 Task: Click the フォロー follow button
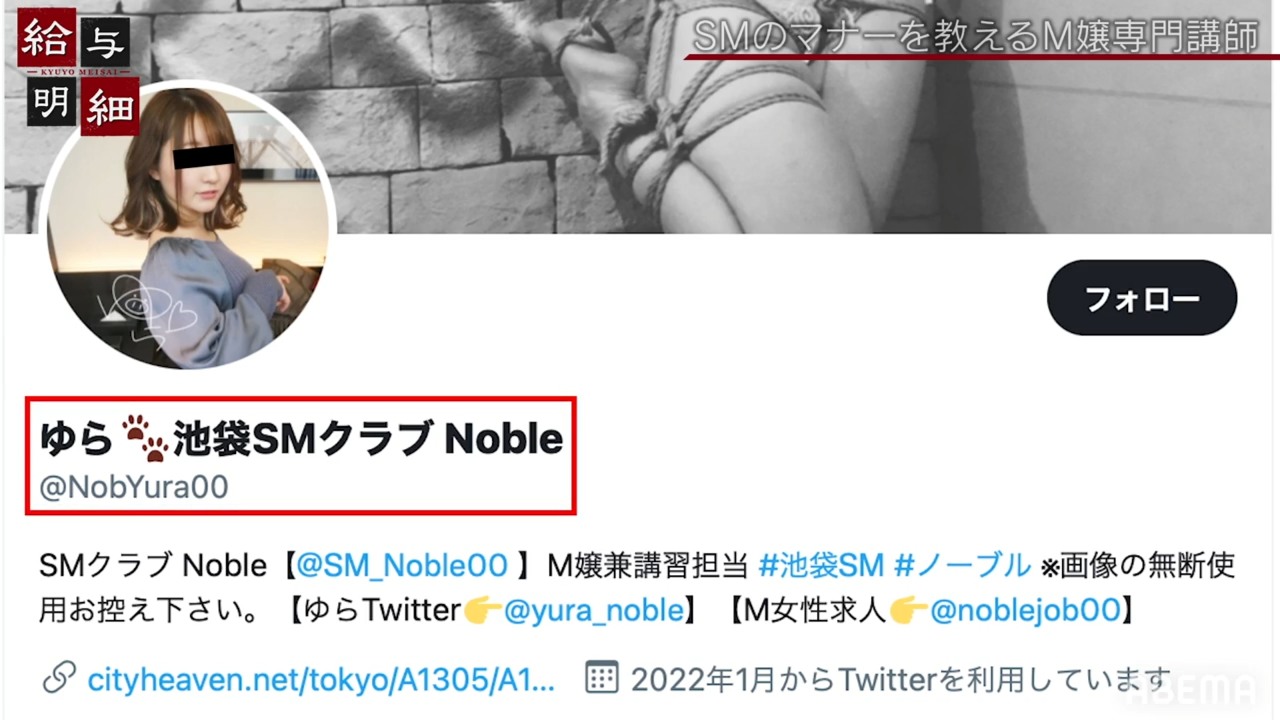point(1142,298)
